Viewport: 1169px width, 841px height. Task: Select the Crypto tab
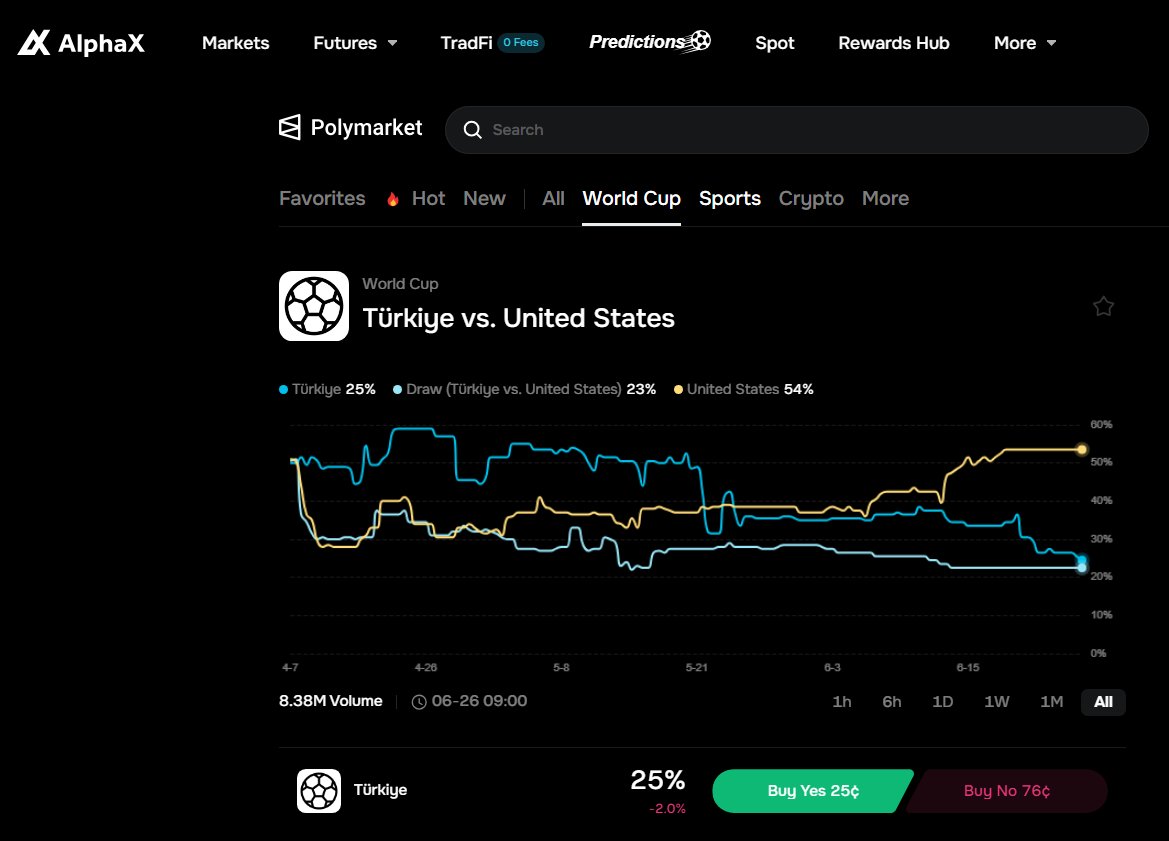tap(811, 198)
